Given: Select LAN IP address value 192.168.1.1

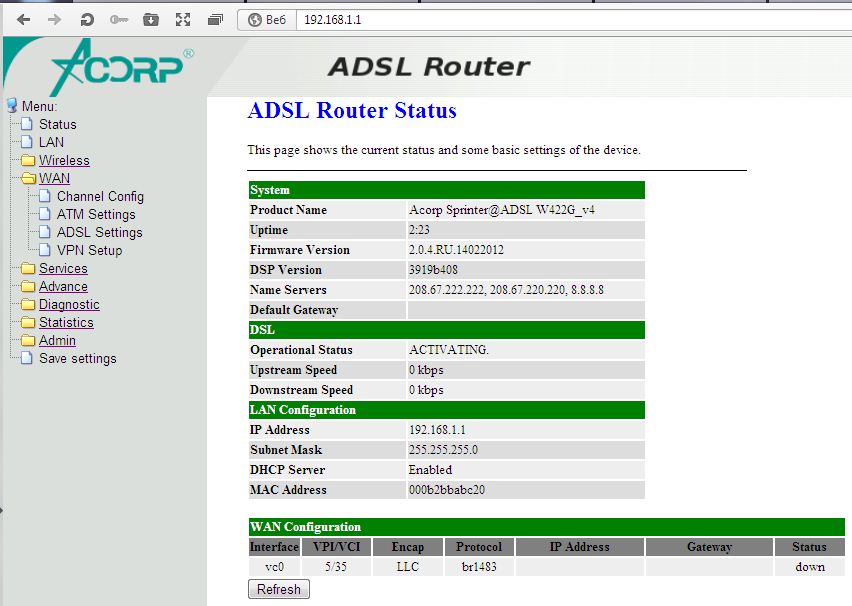Looking at the screenshot, I should pos(437,430).
